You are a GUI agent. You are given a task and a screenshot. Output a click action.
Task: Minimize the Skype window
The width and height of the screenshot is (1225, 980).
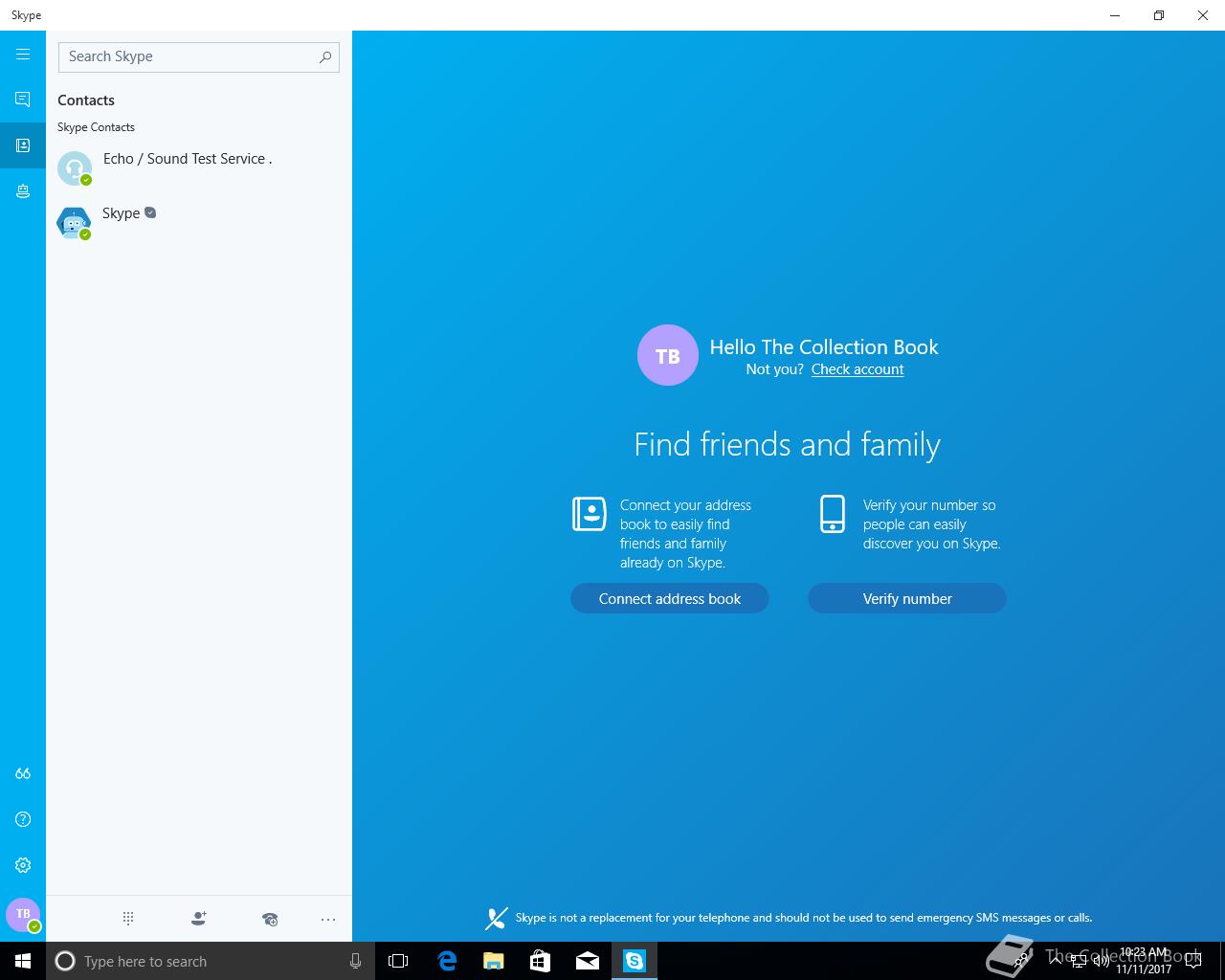[x=1115, y=15]
